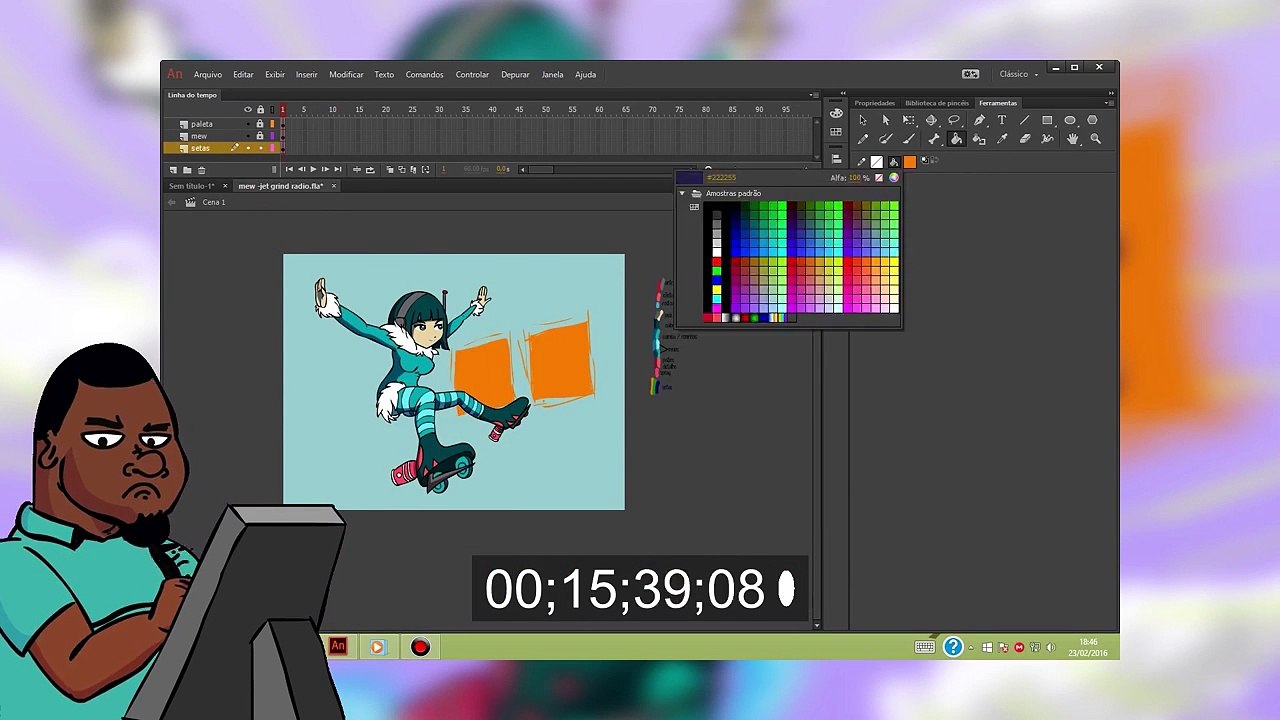Select the Free Transform tool
Viewport: 1280px width, 720px height.
tap(908, 120)
